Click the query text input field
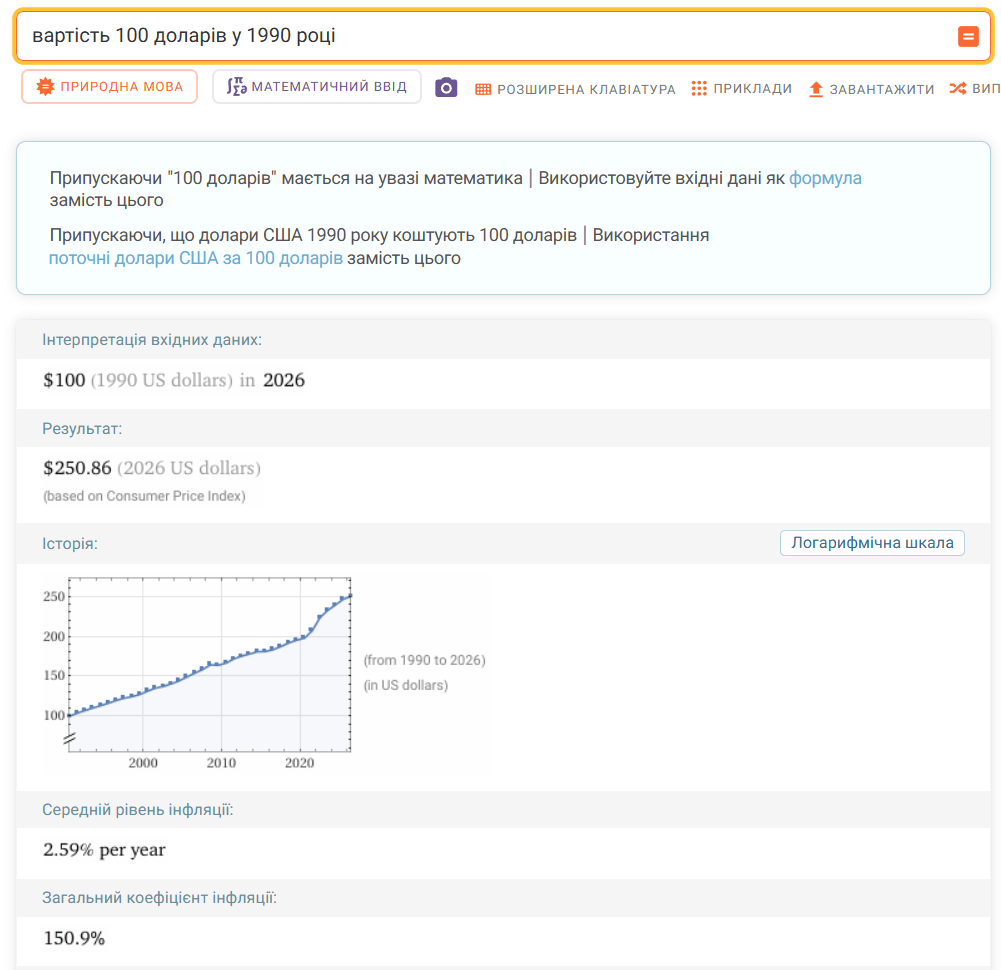 [x=480, y=37]
